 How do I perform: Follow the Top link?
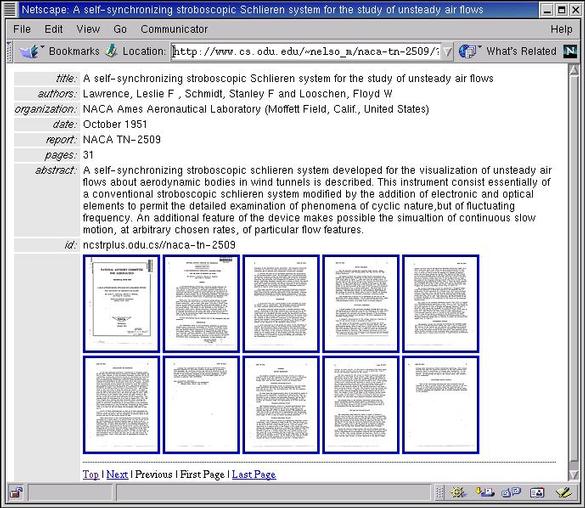(x=91, y=474)
